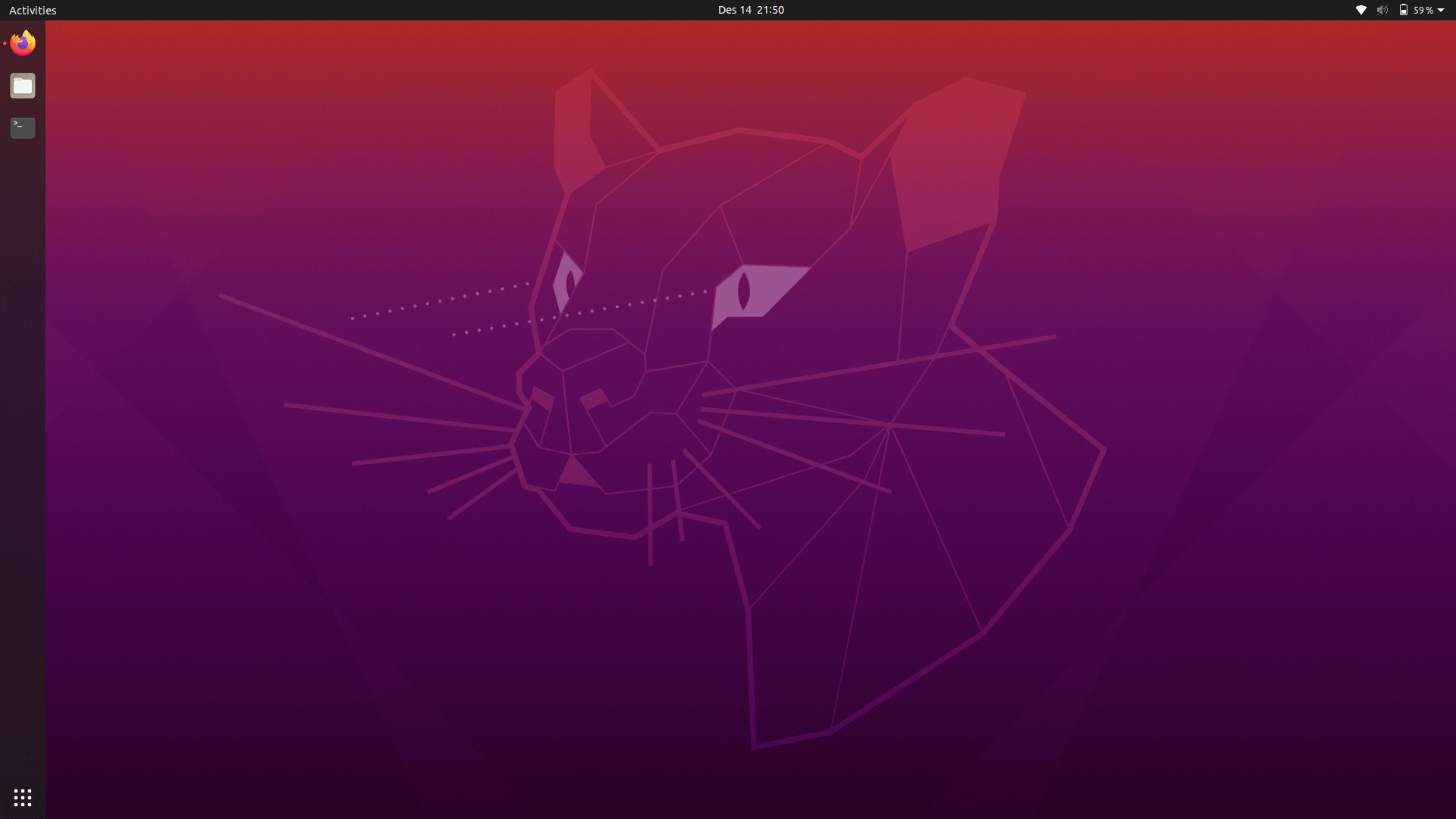Image resolution: width=1456 pixels, height=819 pixels.
Task: Click the muted speaker volume icon
Action: (1382, 10)
